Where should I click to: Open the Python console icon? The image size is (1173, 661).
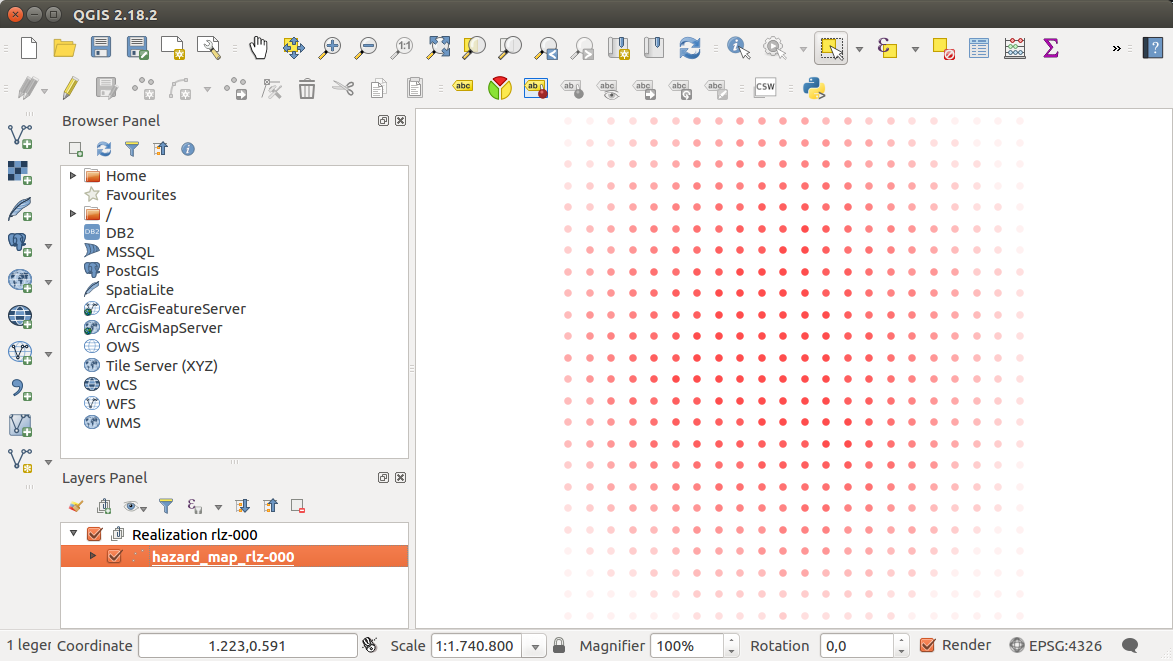coord(814,88)
